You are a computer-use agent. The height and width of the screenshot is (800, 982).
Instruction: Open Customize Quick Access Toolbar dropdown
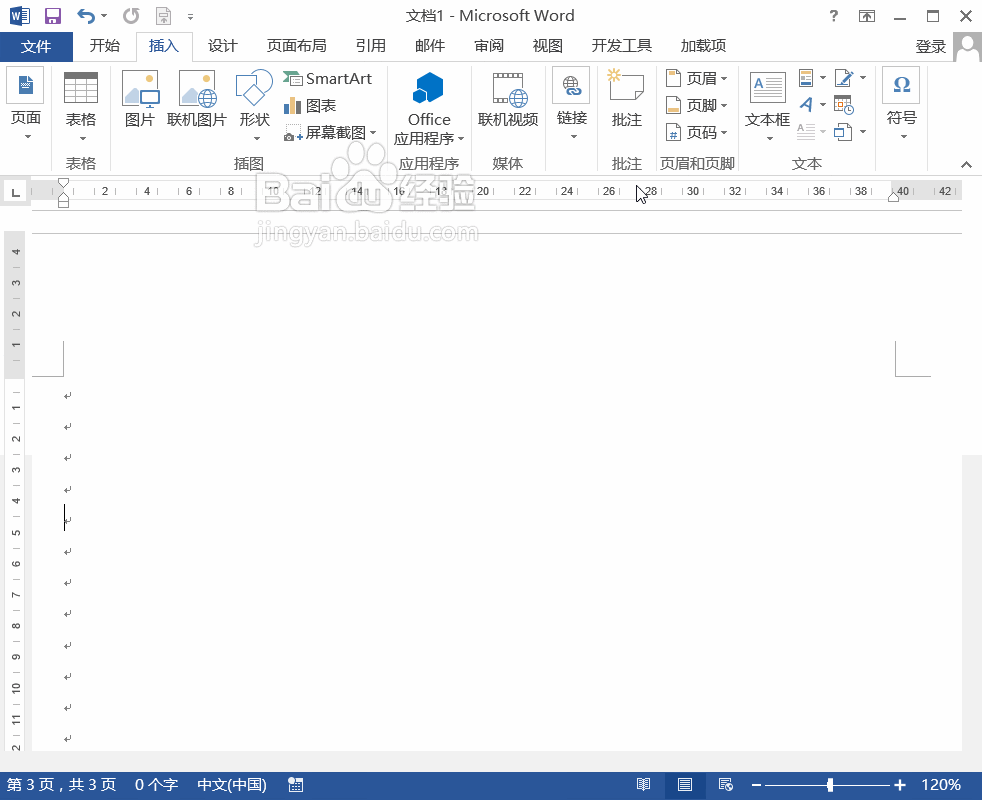tap(190, 16)
